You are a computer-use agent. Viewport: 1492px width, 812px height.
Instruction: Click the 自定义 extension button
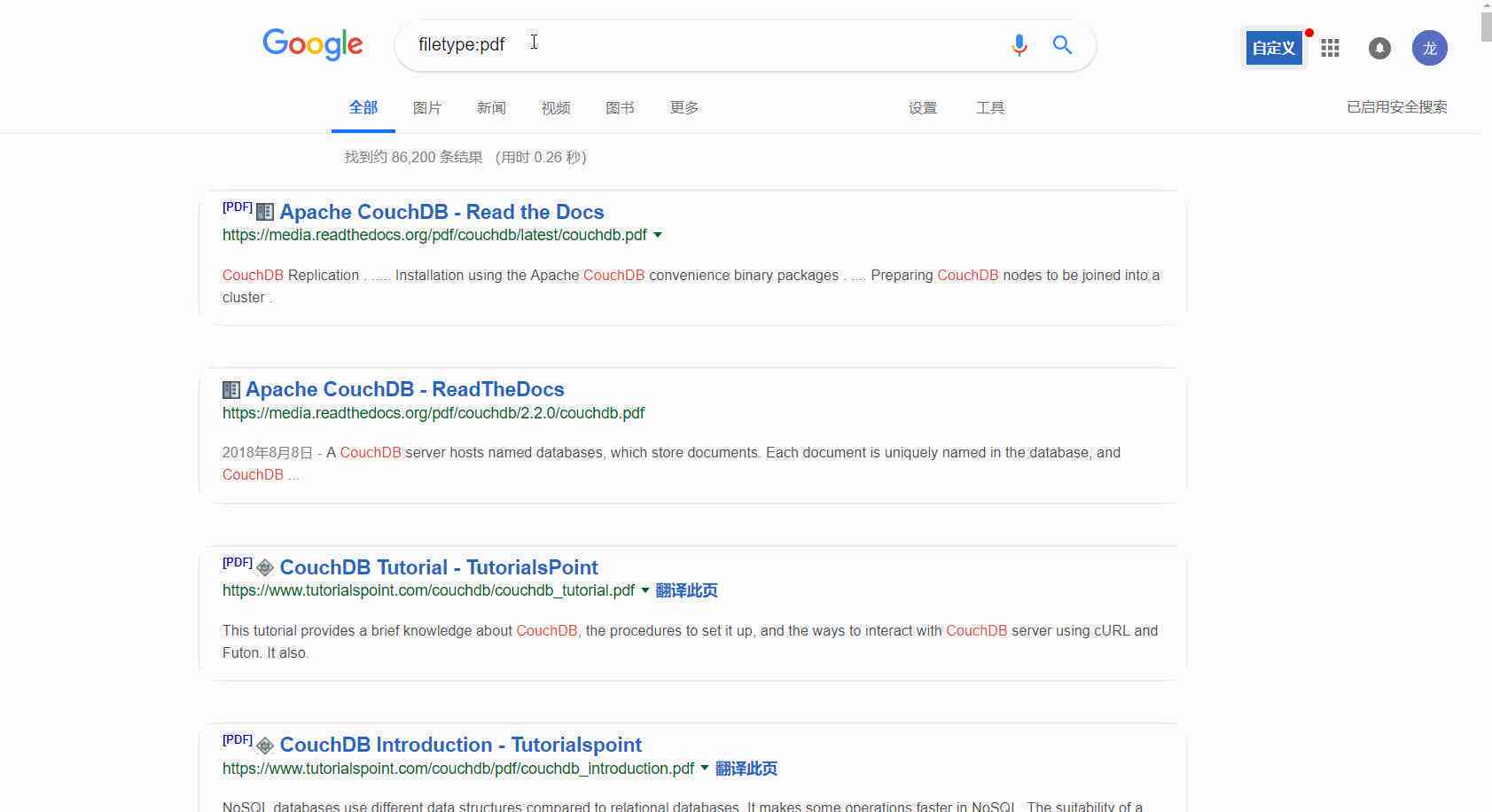pyautogui.click(x=1274, y=48)
